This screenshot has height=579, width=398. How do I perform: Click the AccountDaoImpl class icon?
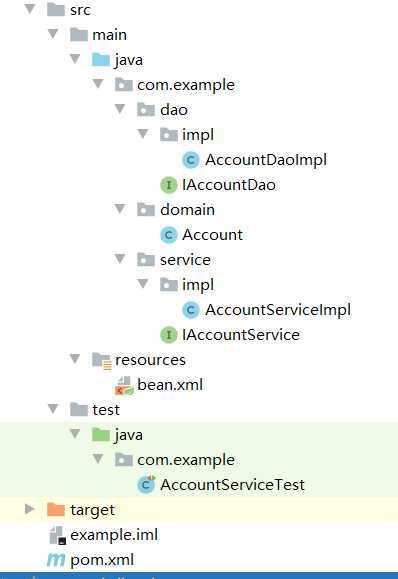pyautogui.click(x=191, y=160)
